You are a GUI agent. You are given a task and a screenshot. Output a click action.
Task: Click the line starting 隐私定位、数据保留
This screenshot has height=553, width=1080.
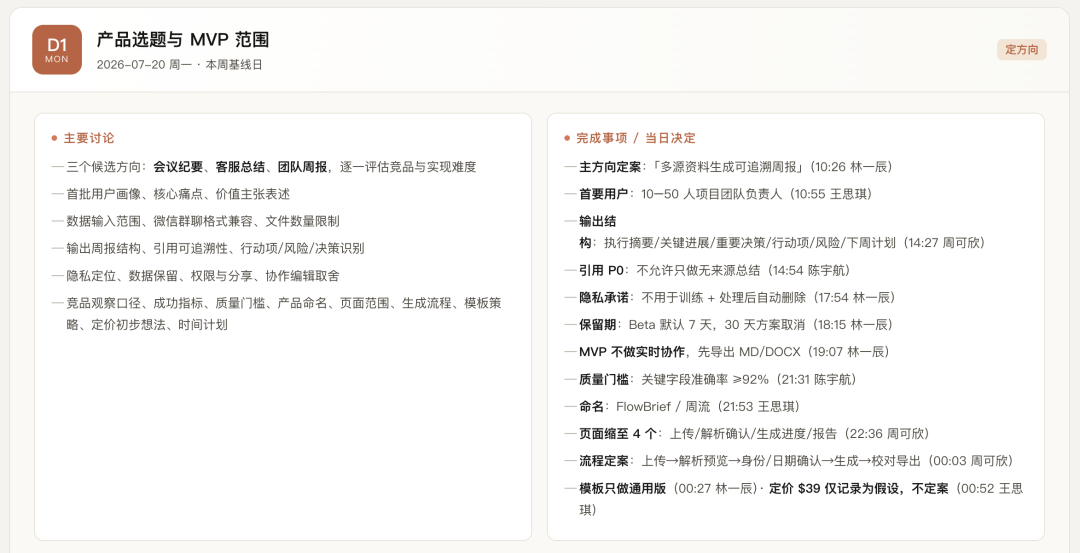[x=203, y=275]
